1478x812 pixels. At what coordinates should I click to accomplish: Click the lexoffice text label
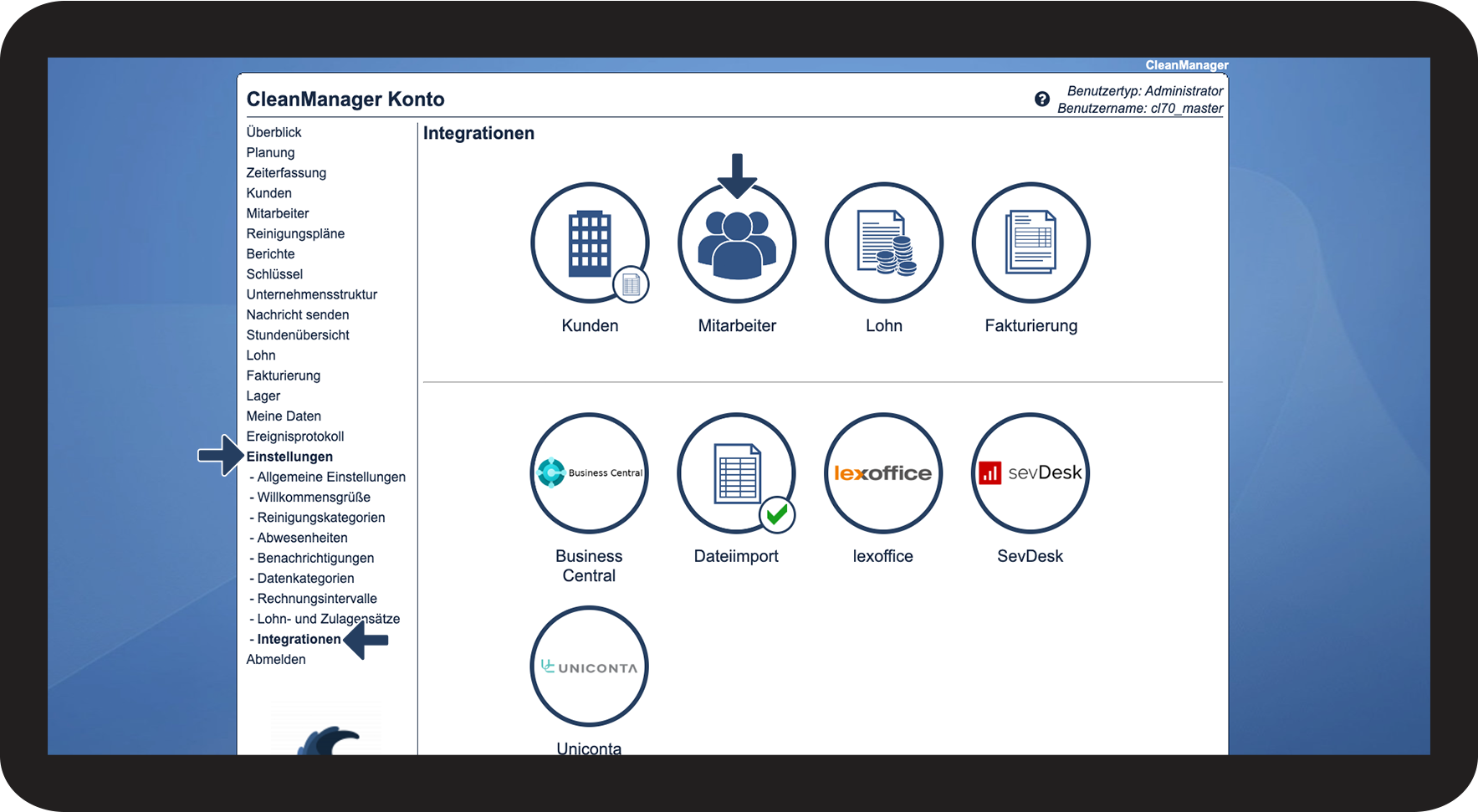click(883, 557)
